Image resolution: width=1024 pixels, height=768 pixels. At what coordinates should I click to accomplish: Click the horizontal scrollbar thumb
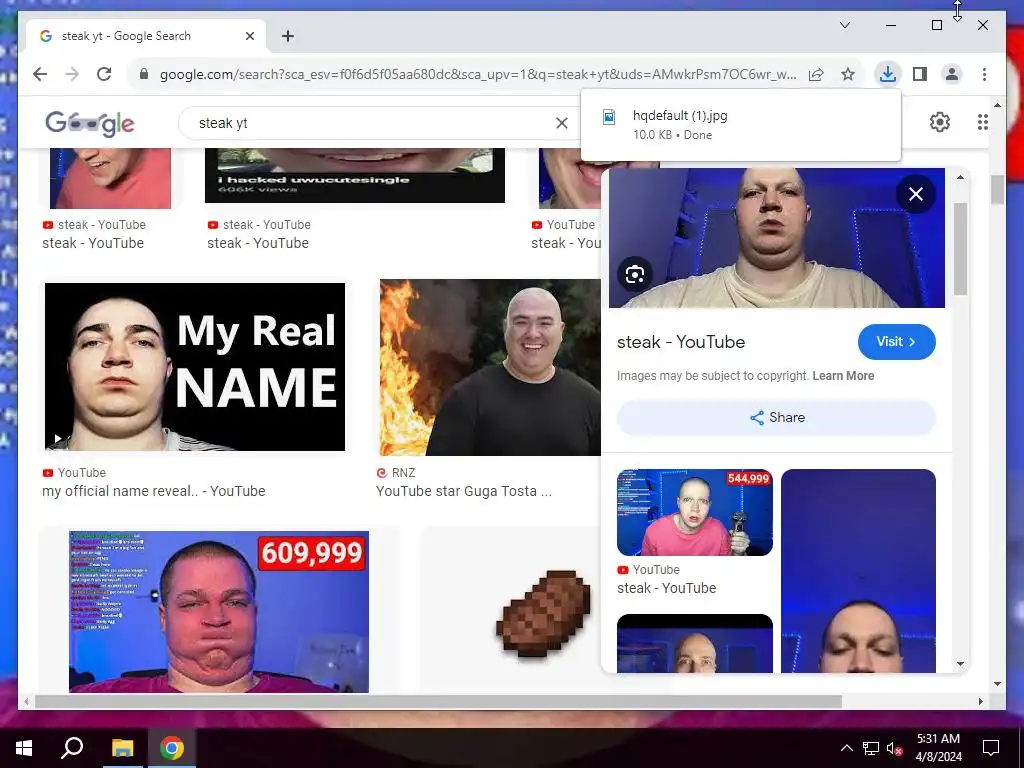[x=438, y=701]
